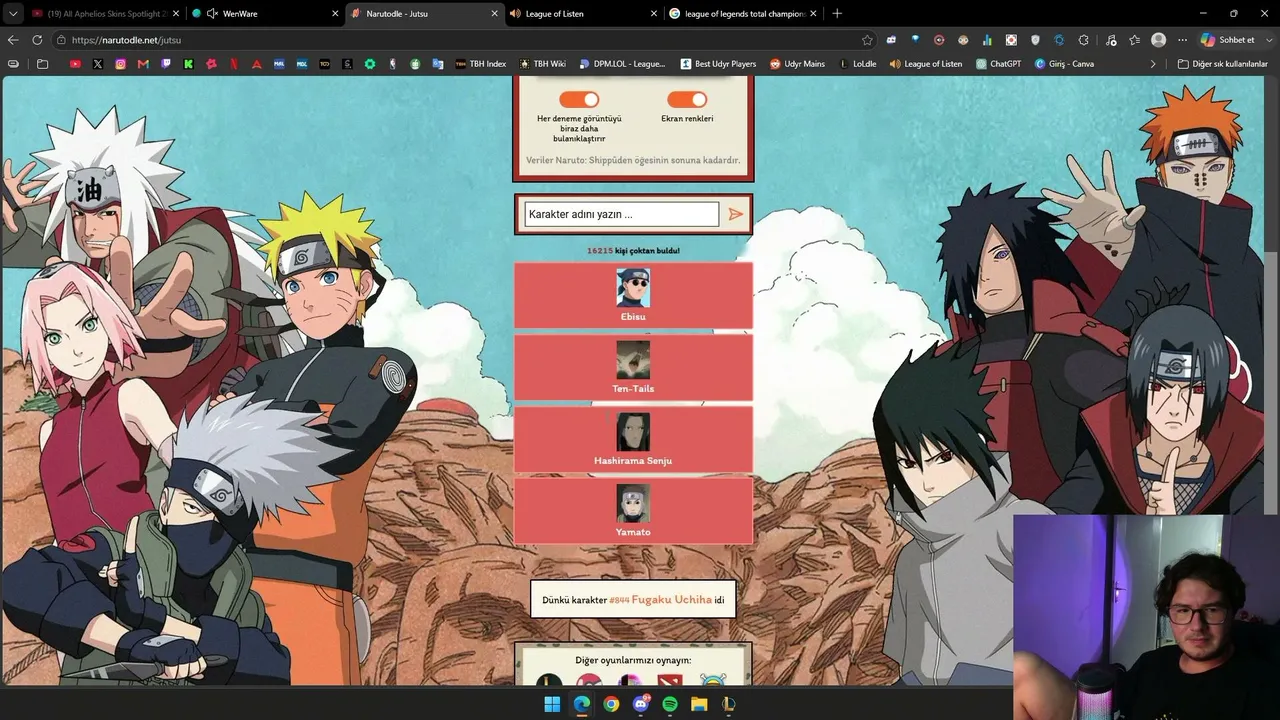Screen dimensions: 1280x720
Task: Open the TBH Index bookmark
Action: [x=481, y=64]
